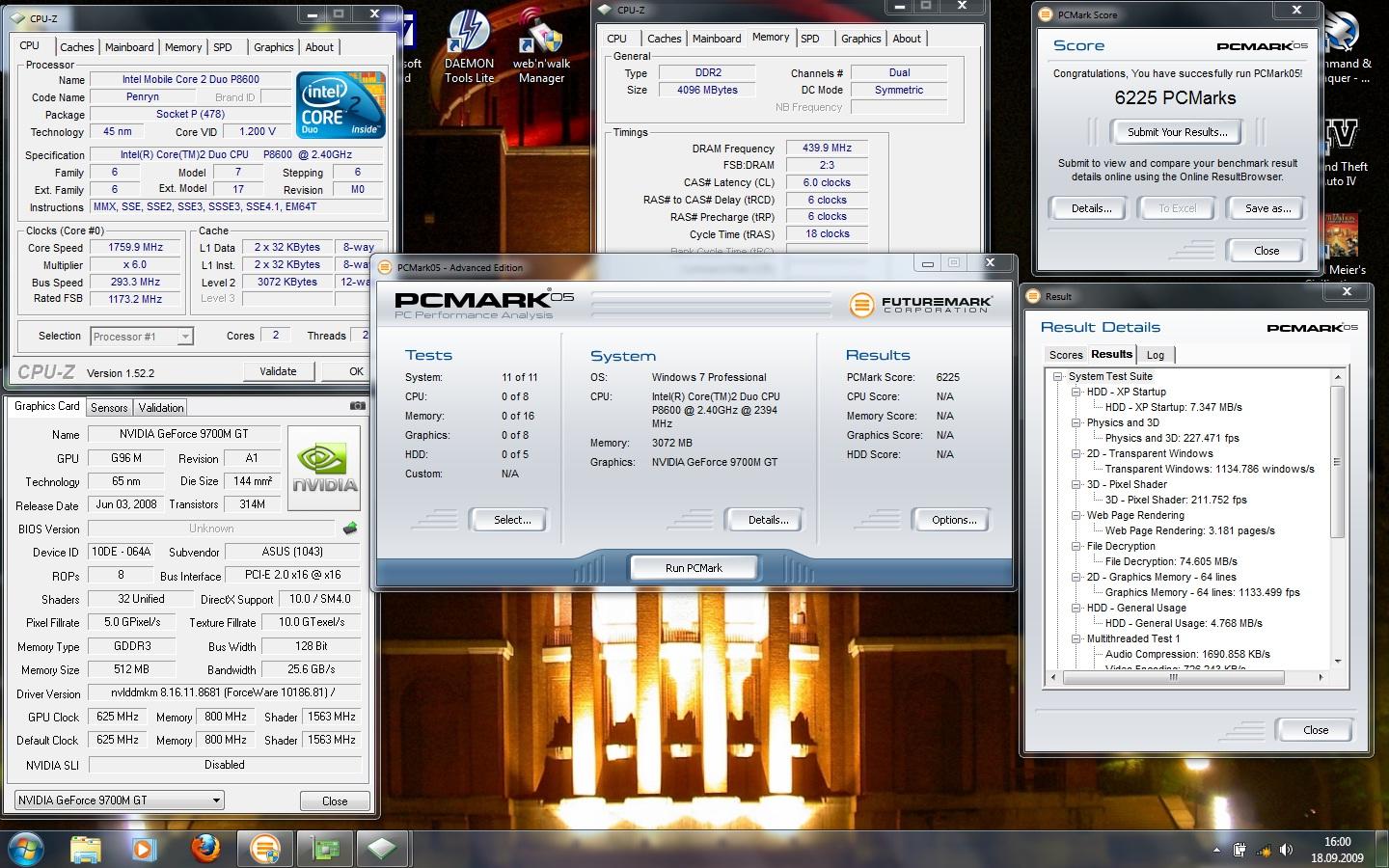Click the NVIDIA logo in GPU-Z
Screen dimensions: 1389x868
325,468
